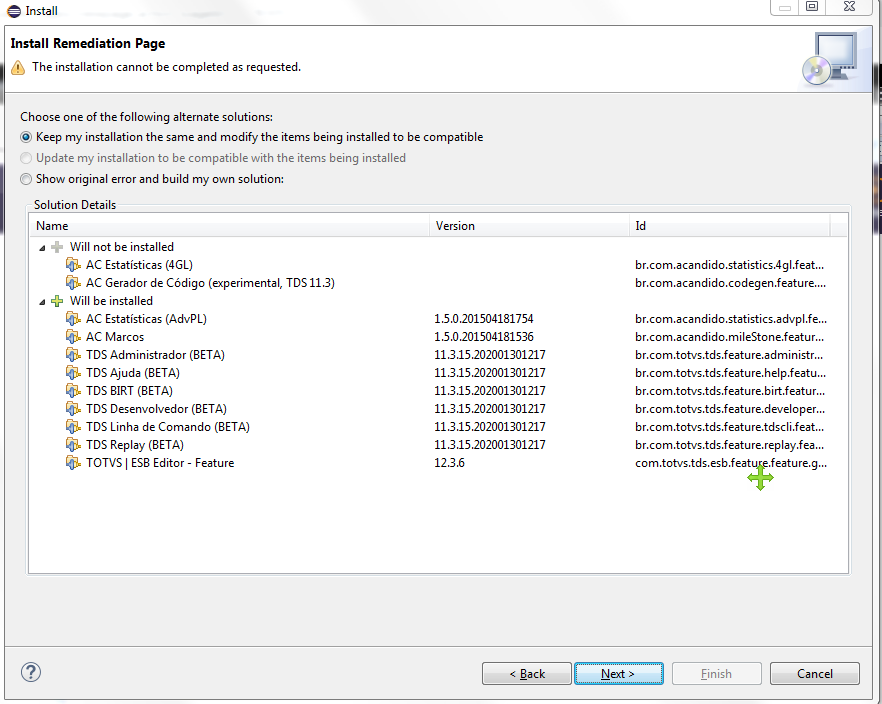Click the install wizard computer and disc image
Image resolution: width=882 pixels, height=704 pixels.
pos(830,58)
